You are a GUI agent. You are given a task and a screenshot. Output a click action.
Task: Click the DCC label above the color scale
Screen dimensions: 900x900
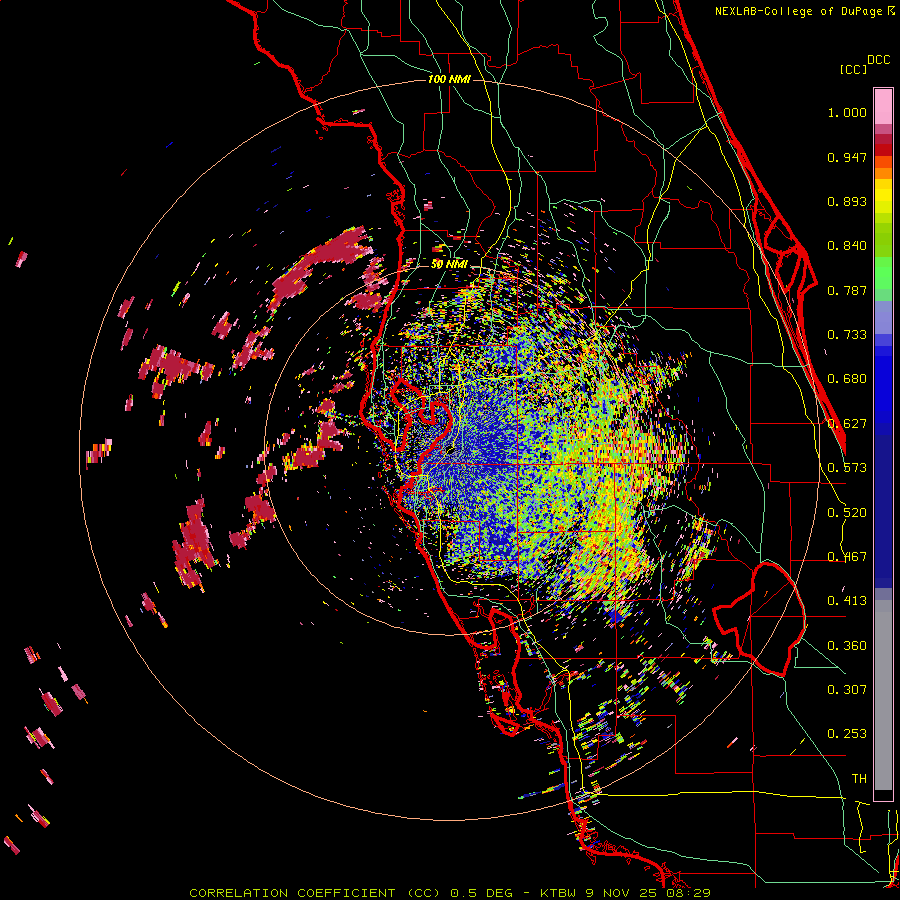878,60
